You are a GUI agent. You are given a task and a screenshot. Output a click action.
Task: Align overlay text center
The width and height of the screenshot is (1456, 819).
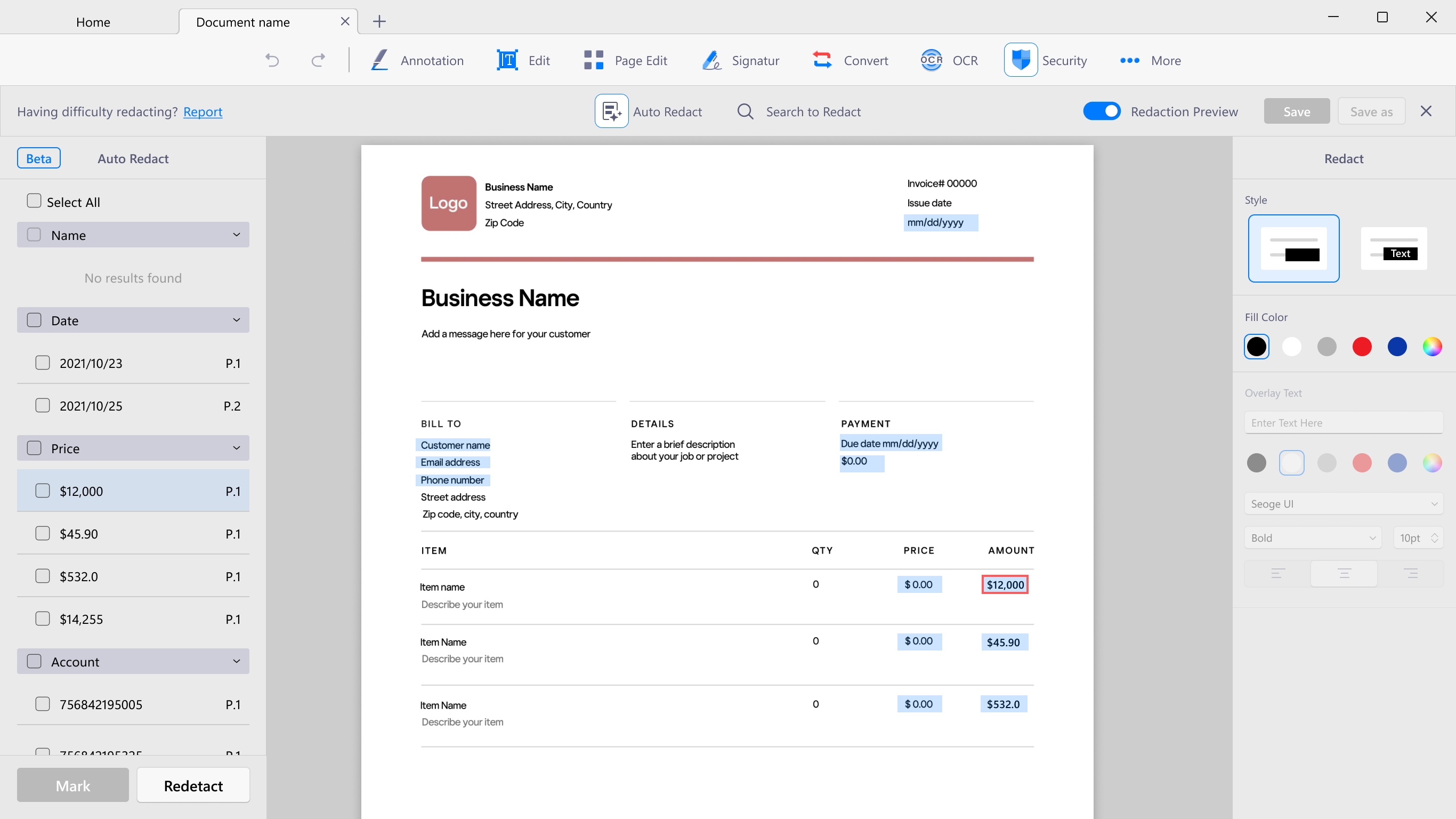(x=1344, y=574)
